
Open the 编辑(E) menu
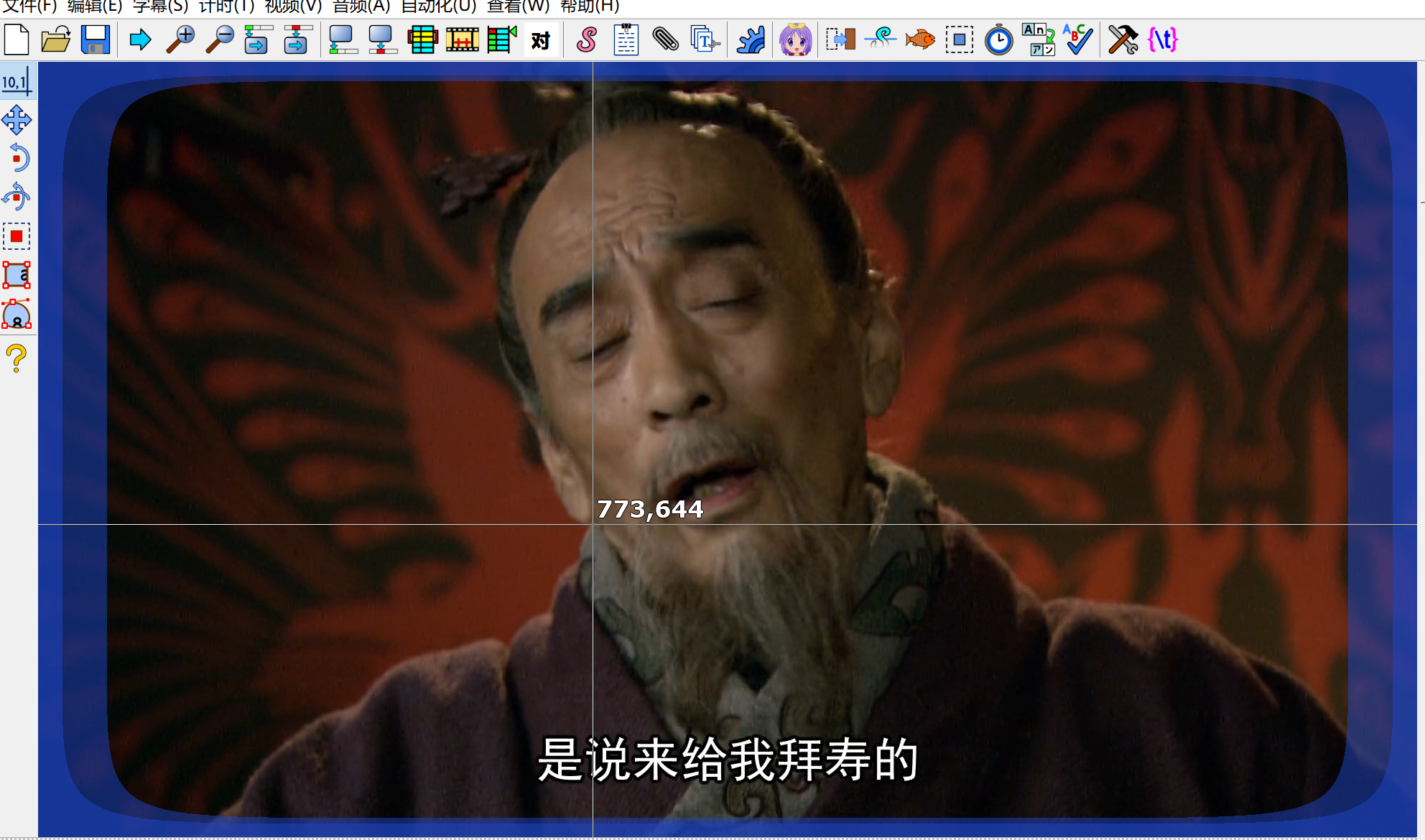tap(95, 6)
